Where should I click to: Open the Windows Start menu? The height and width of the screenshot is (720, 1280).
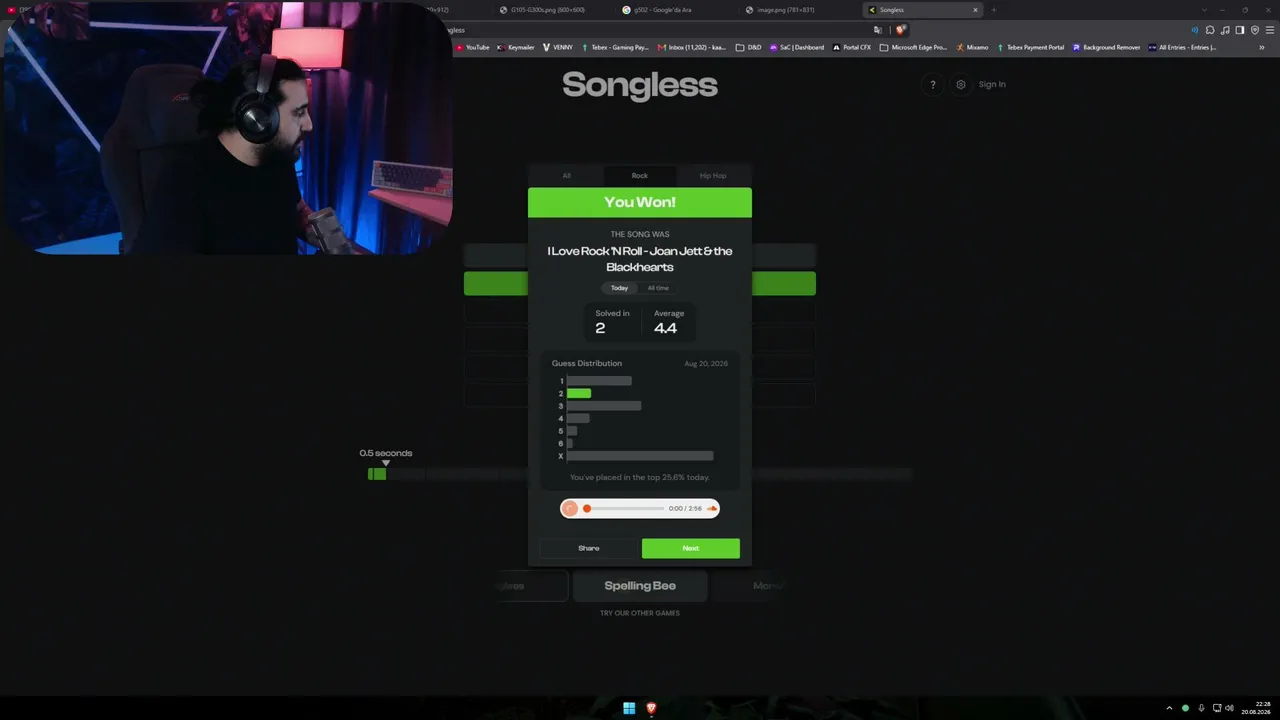coord(629,708)
